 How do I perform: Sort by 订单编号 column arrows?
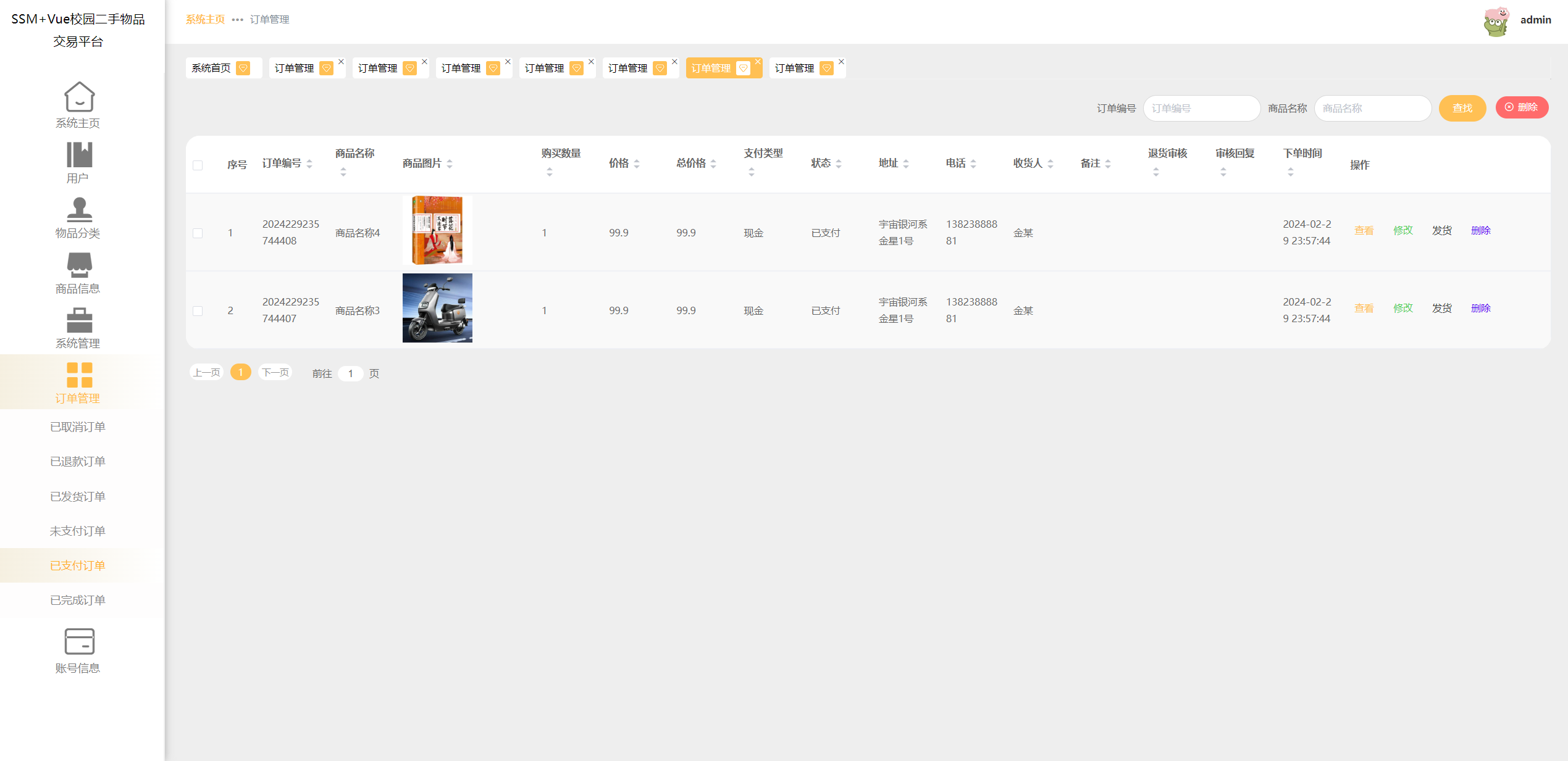309,164
